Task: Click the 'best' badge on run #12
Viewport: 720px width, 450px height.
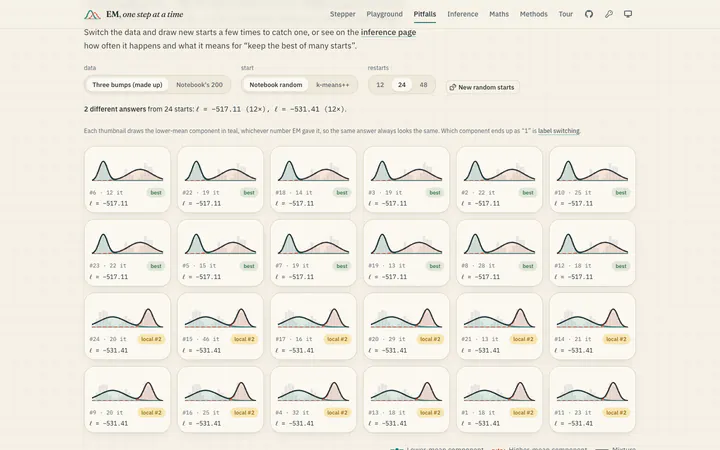Action: [621, 266]
